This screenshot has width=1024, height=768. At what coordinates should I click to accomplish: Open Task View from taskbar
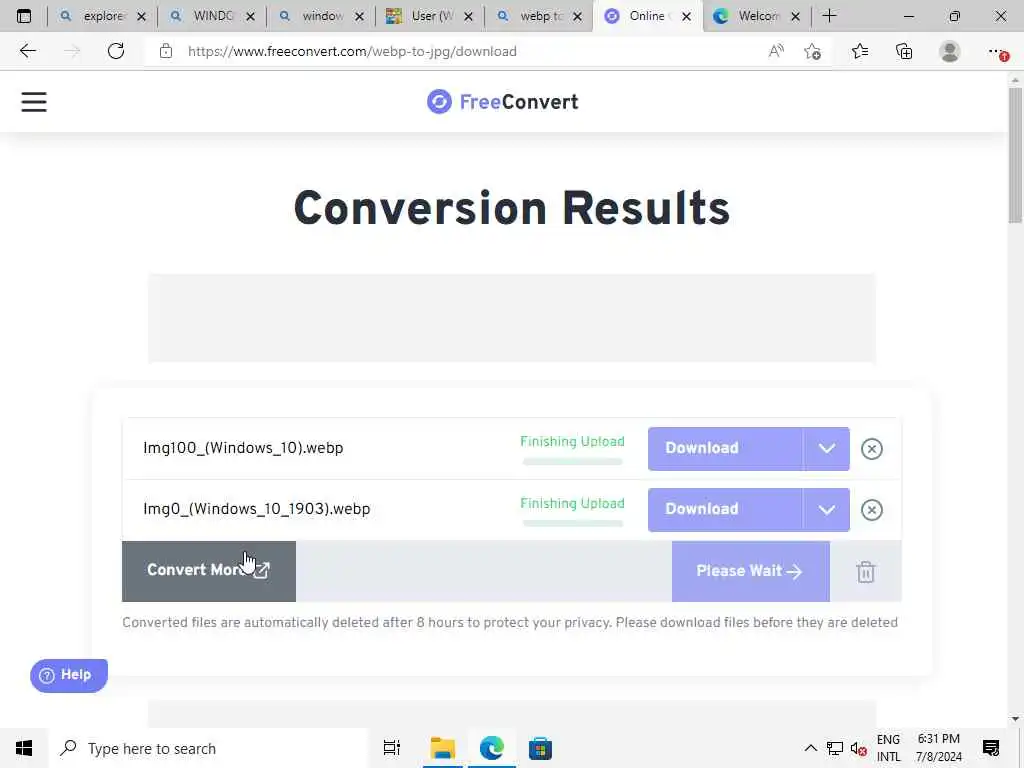392,748
